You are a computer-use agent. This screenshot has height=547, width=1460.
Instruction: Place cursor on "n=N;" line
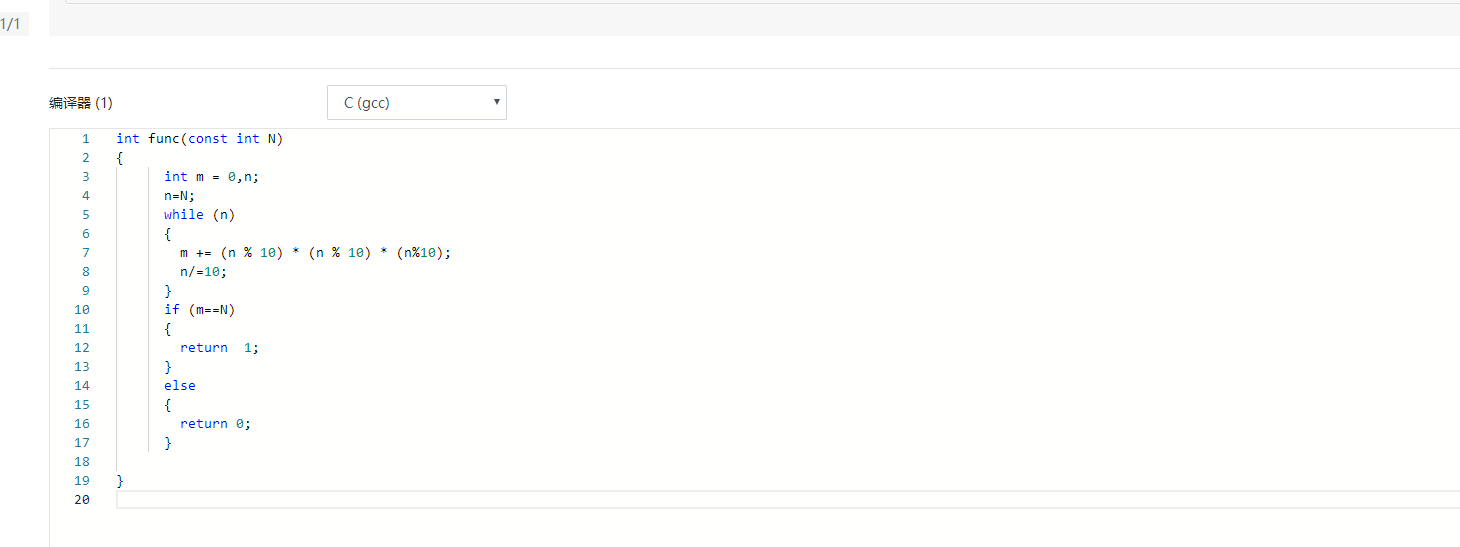pos(180,196)
